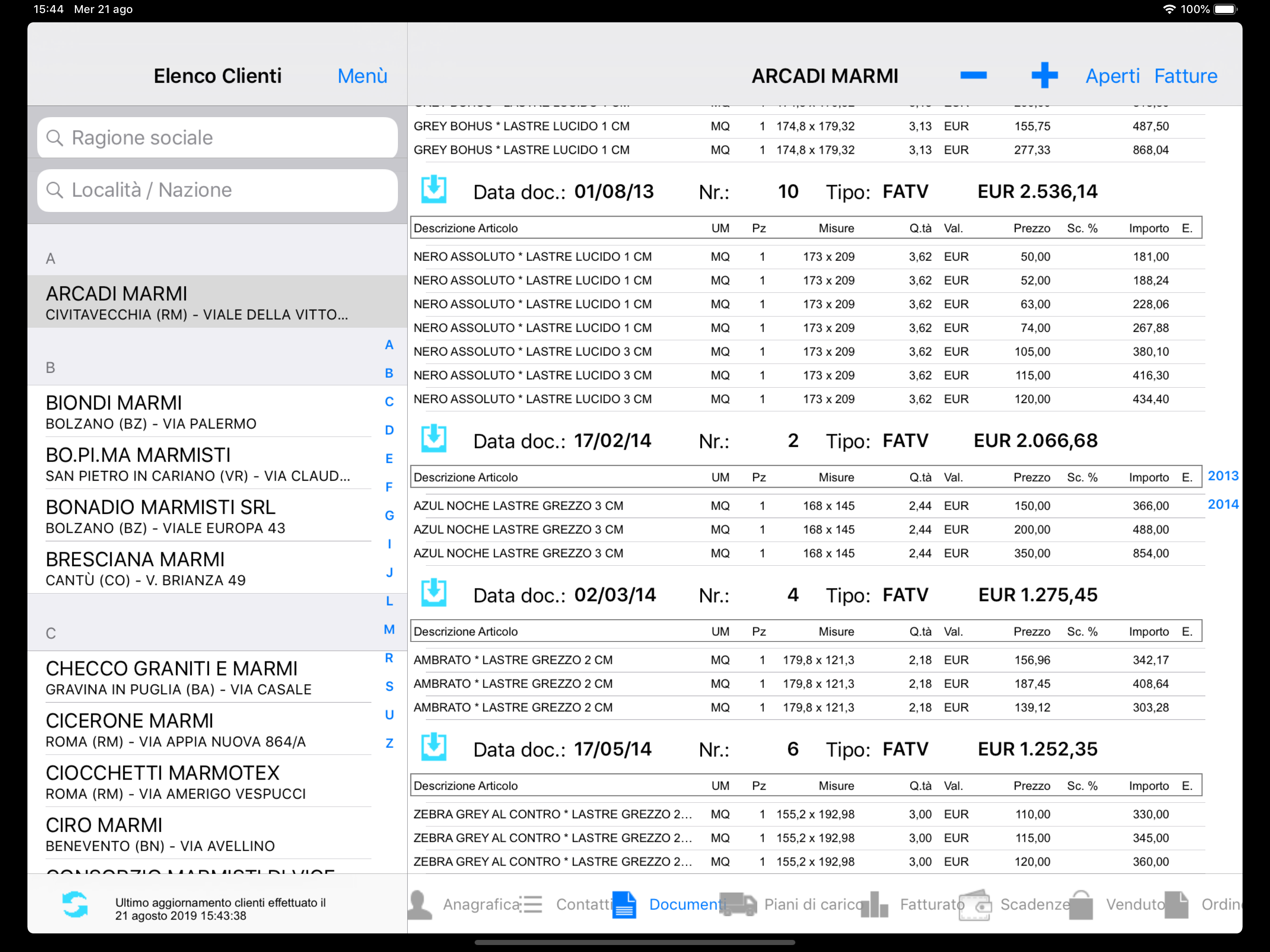Download document dated 02/03/14
Screen dimensions: 1270x952
coord(433,594)
